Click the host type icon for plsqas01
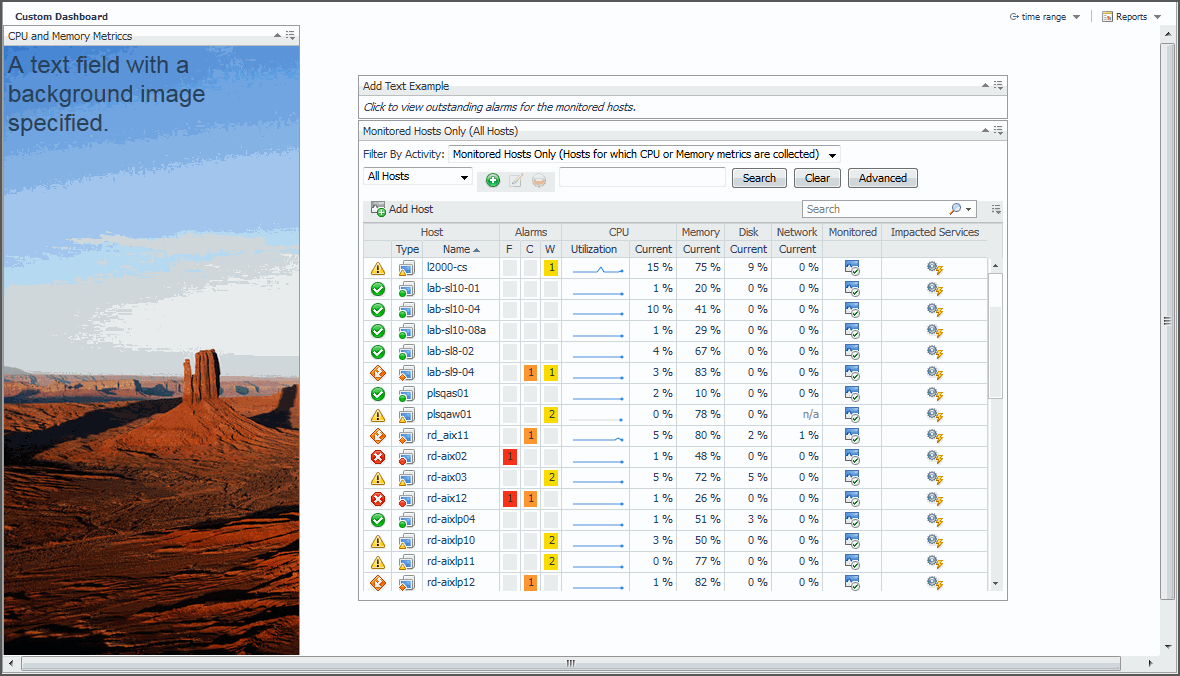1180x676 pixels. [407, 394]
